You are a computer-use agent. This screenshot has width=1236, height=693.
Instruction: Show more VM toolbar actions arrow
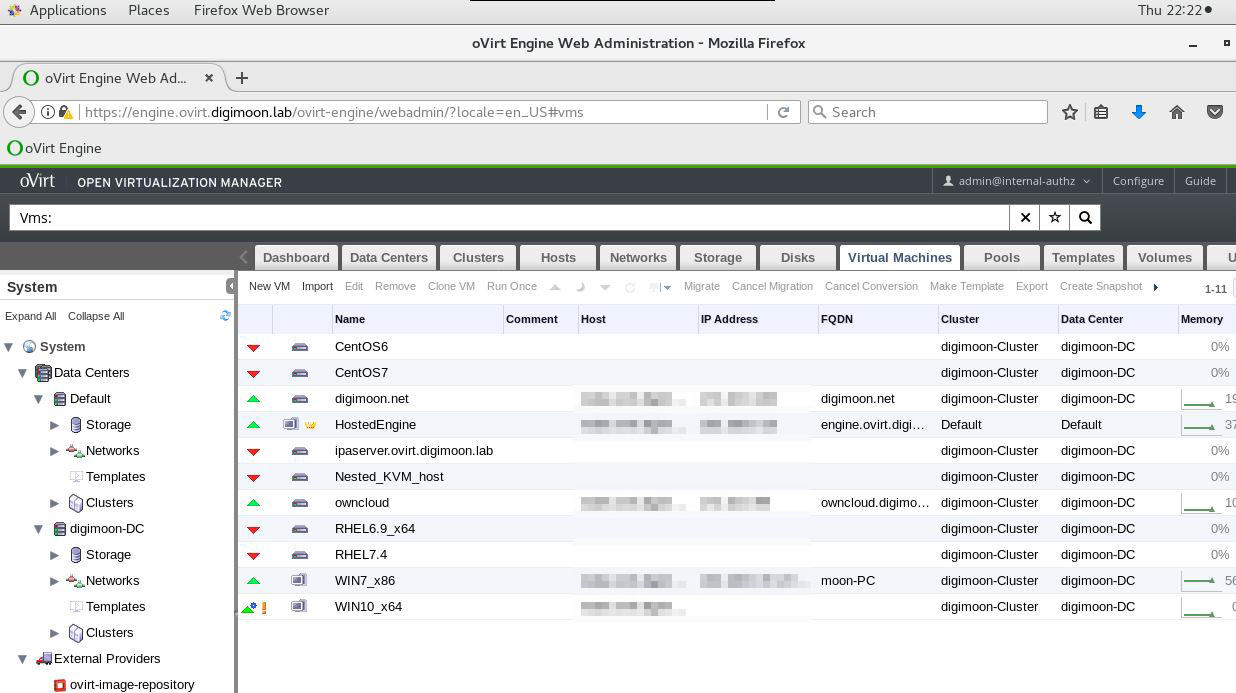[1156, 287]
